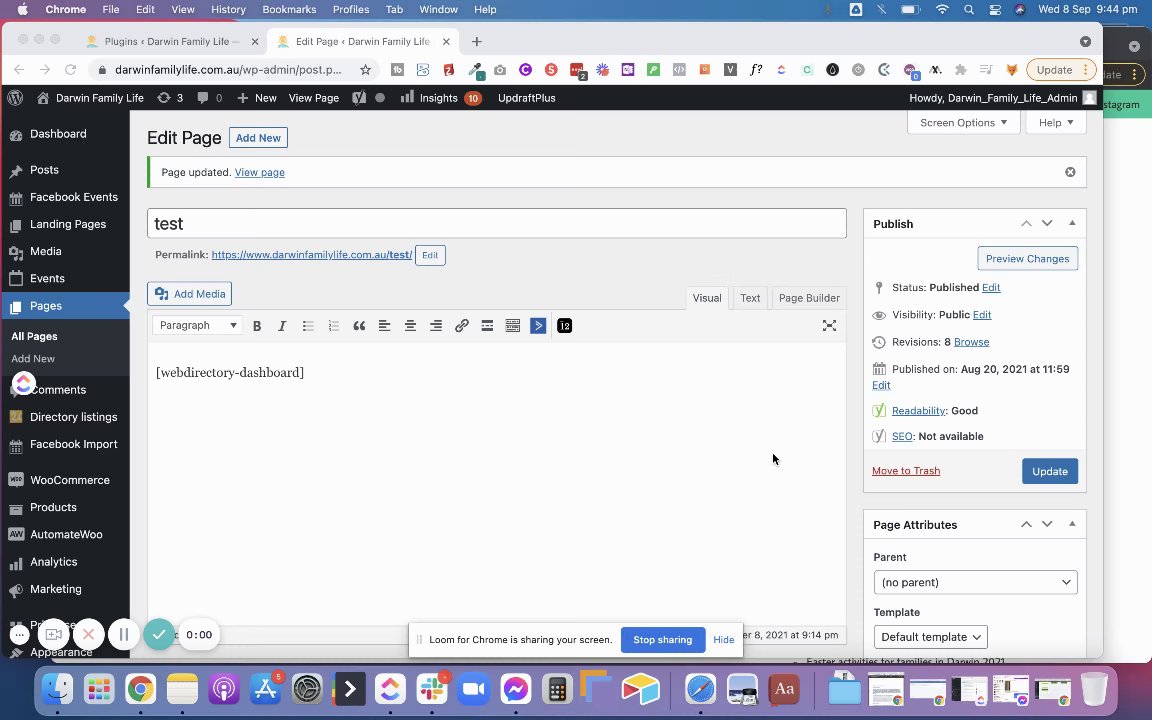Collapse the Page Attributes panel toggle
Image resolution: width=1152 pixels, height=720 pixels.
1072,525
